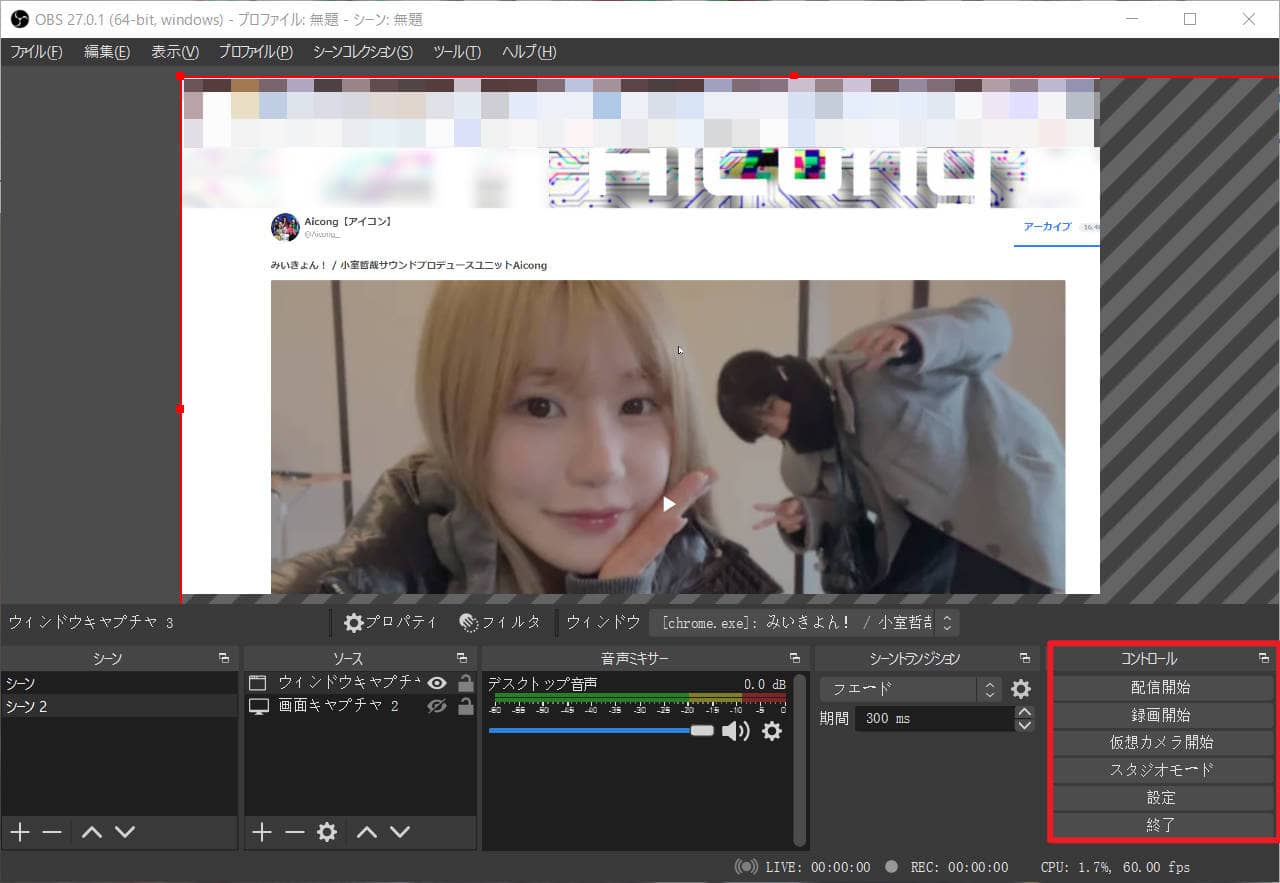The image size is (1280, 883).
Task: Remove selected source with minus icon
Action: tap(294, 832)
